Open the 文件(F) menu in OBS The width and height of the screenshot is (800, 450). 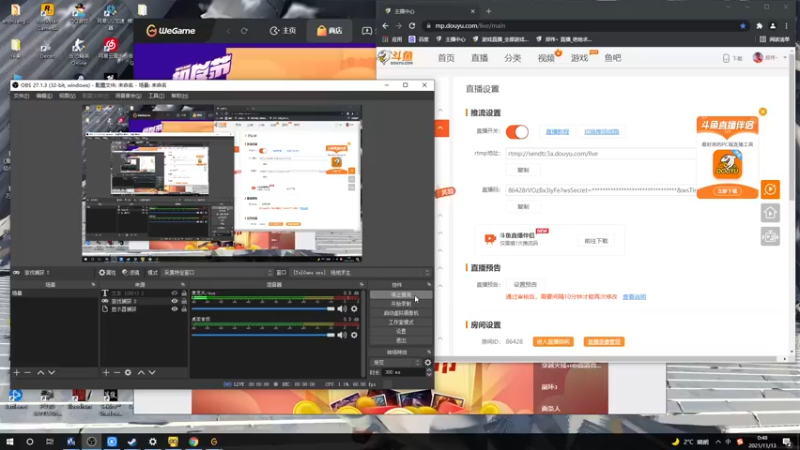21,96
